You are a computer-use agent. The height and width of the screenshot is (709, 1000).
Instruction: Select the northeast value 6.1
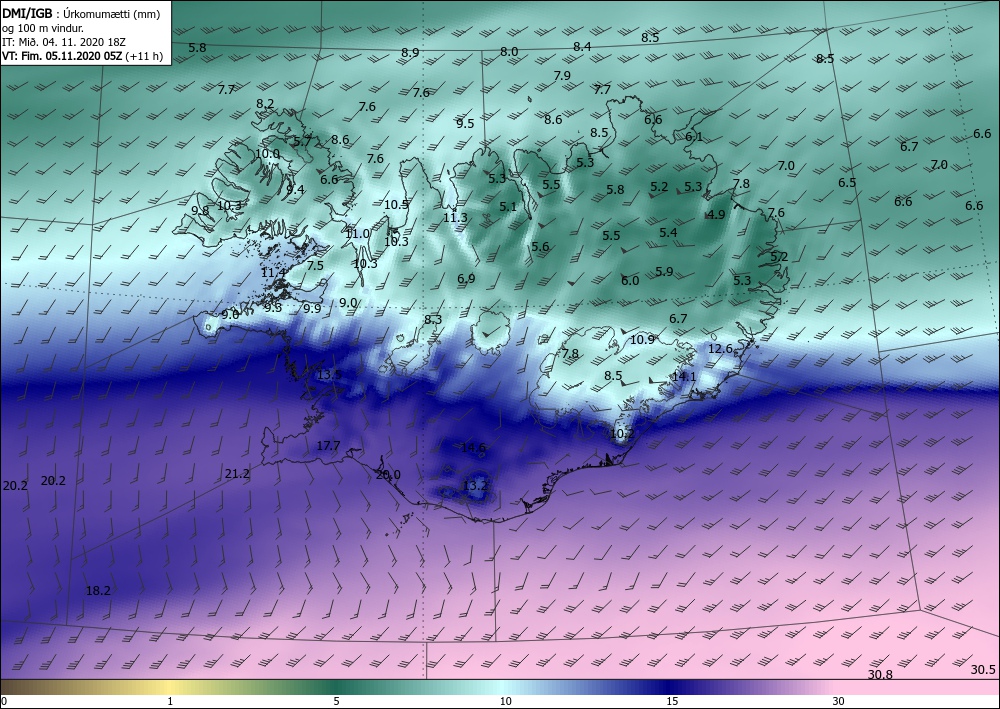click(x=694, y=137)
